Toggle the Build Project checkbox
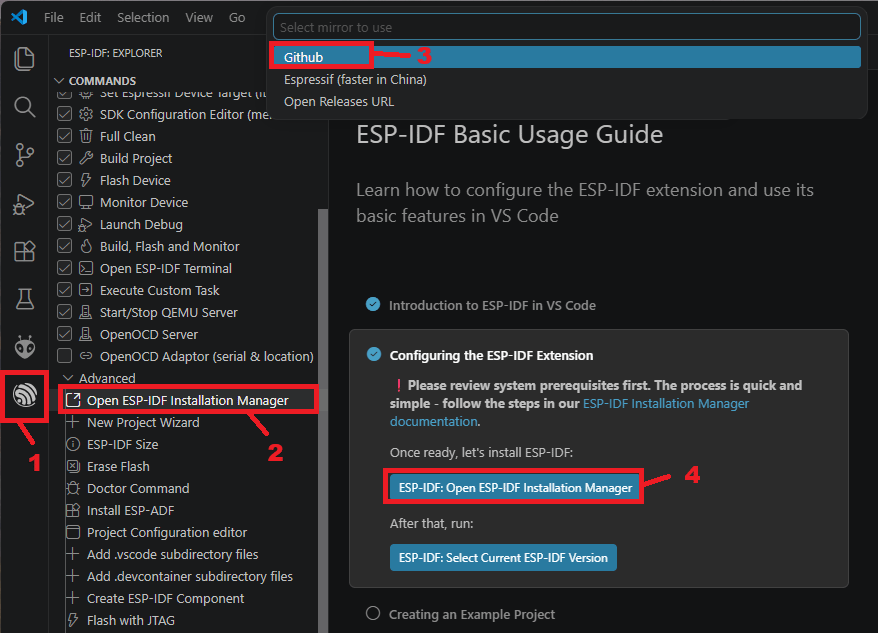Viewport: 878px width, 633px height. pos(64,158)
